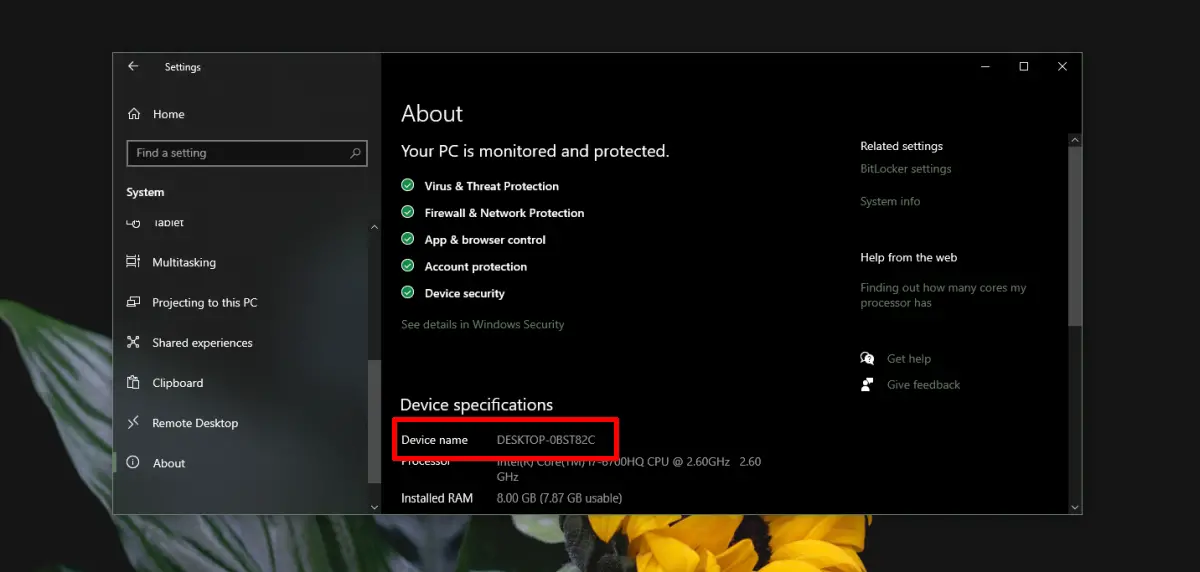Click the App & browser control check icon
Image resolution: width=1200 pixels, height=572 pixels.
coord(407,239)
